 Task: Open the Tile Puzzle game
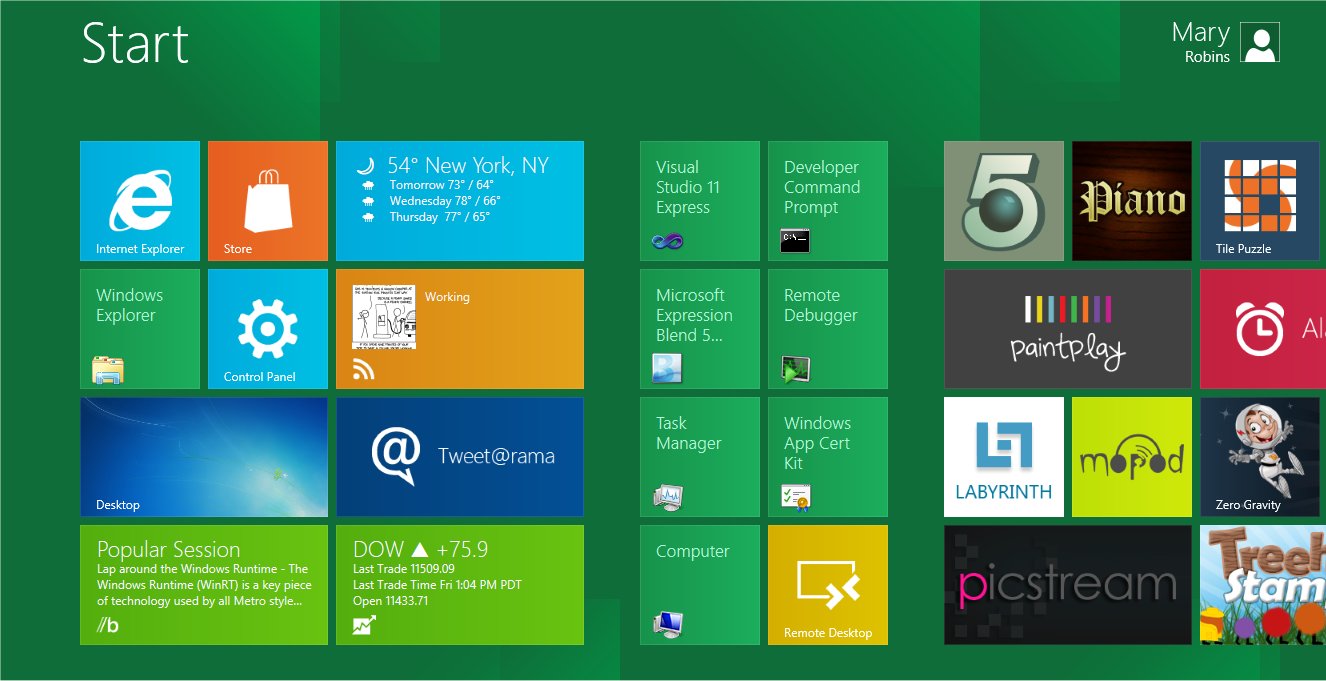click(x=1260, y=201)
